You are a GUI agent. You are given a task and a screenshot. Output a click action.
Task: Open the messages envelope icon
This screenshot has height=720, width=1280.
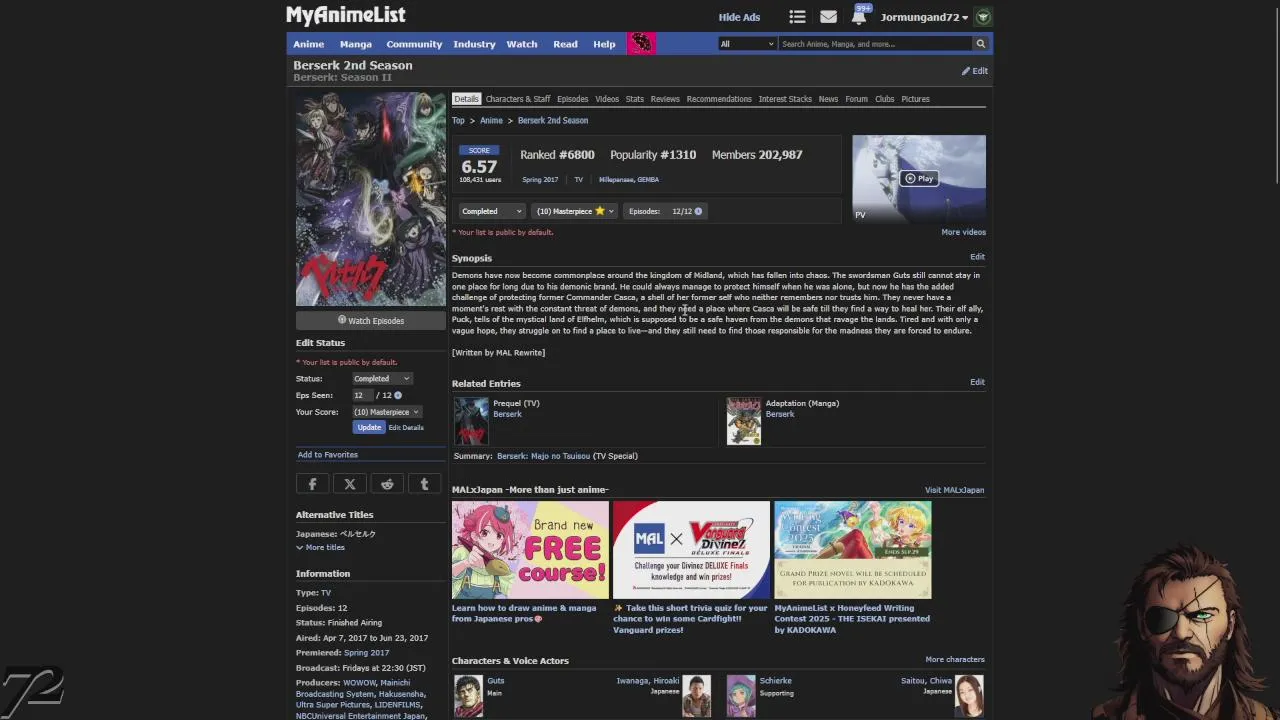(x=828, y=17)
